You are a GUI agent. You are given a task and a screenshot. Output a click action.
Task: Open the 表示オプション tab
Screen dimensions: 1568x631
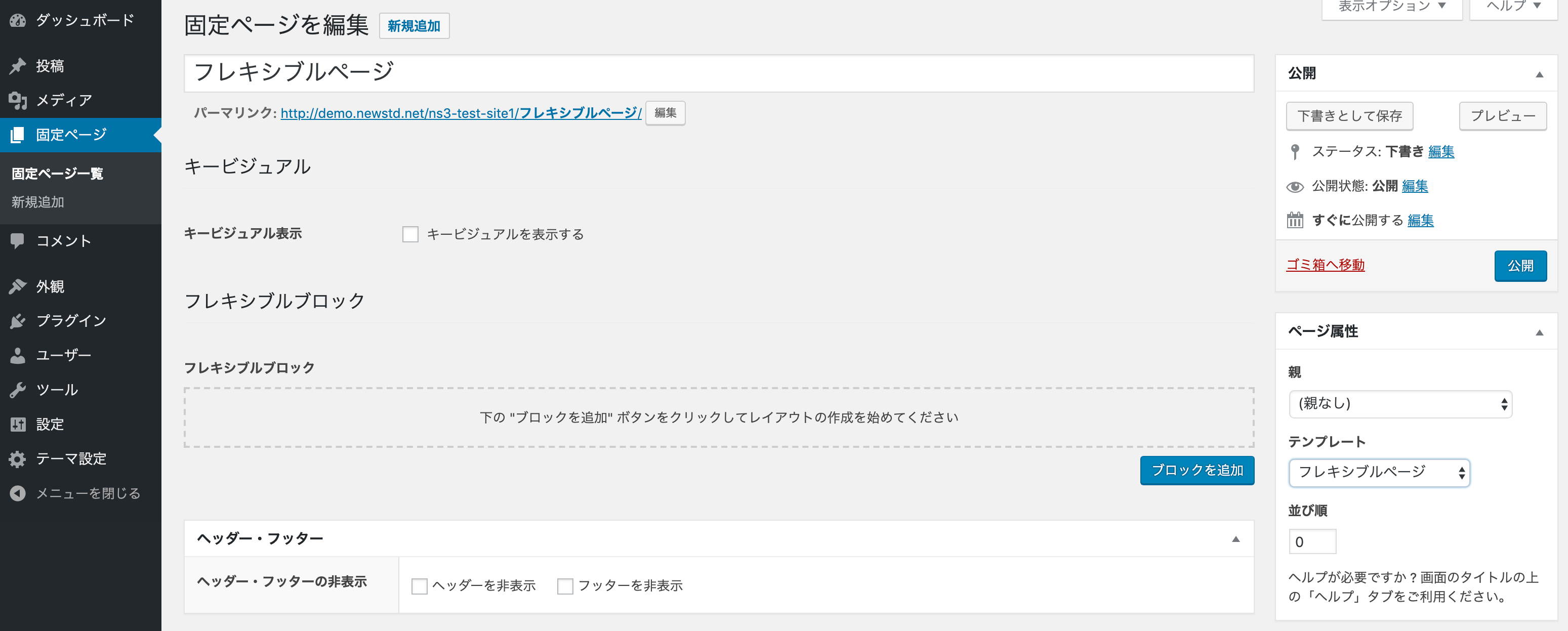(1391, 7)
